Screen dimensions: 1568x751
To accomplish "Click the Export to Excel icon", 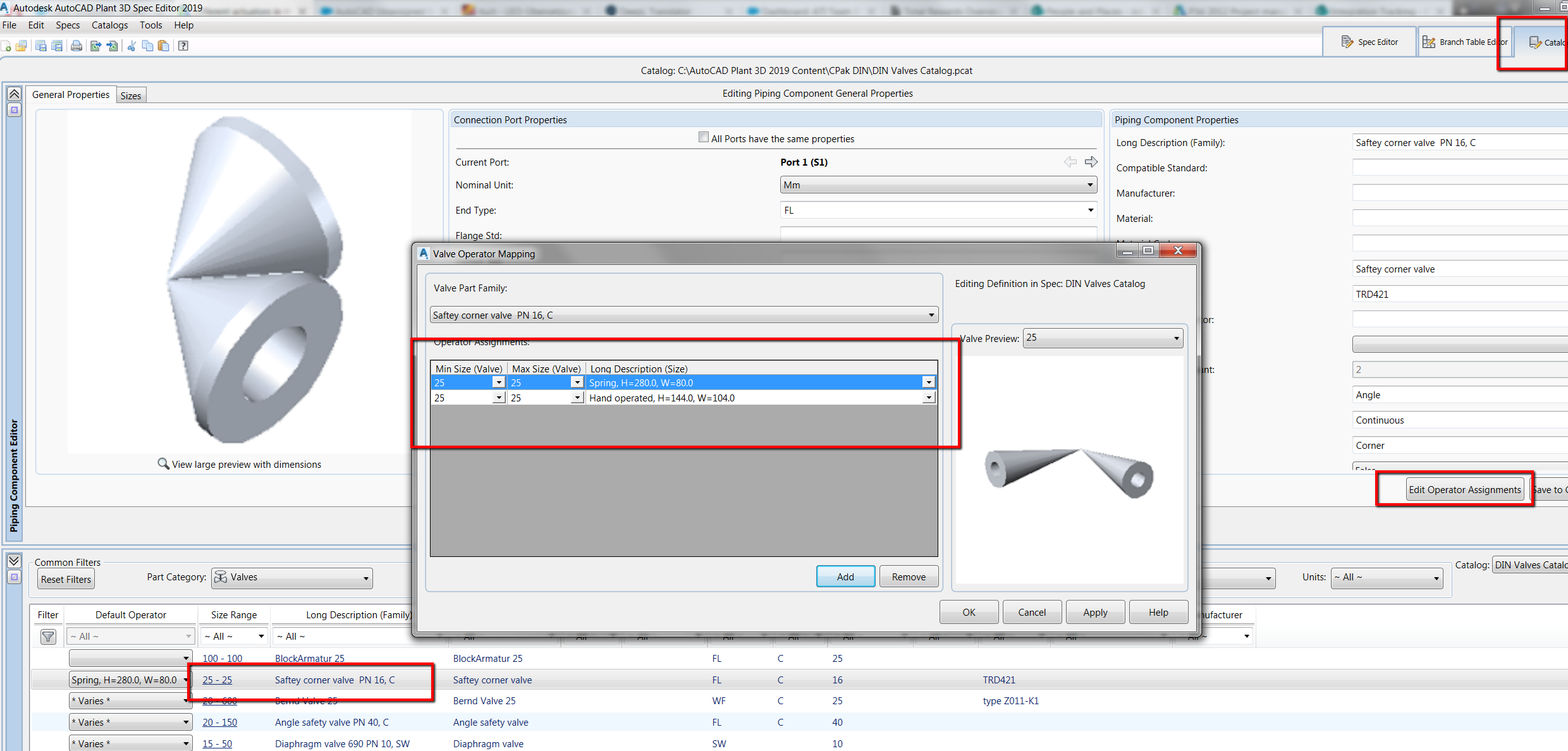I will pos(96,46).
